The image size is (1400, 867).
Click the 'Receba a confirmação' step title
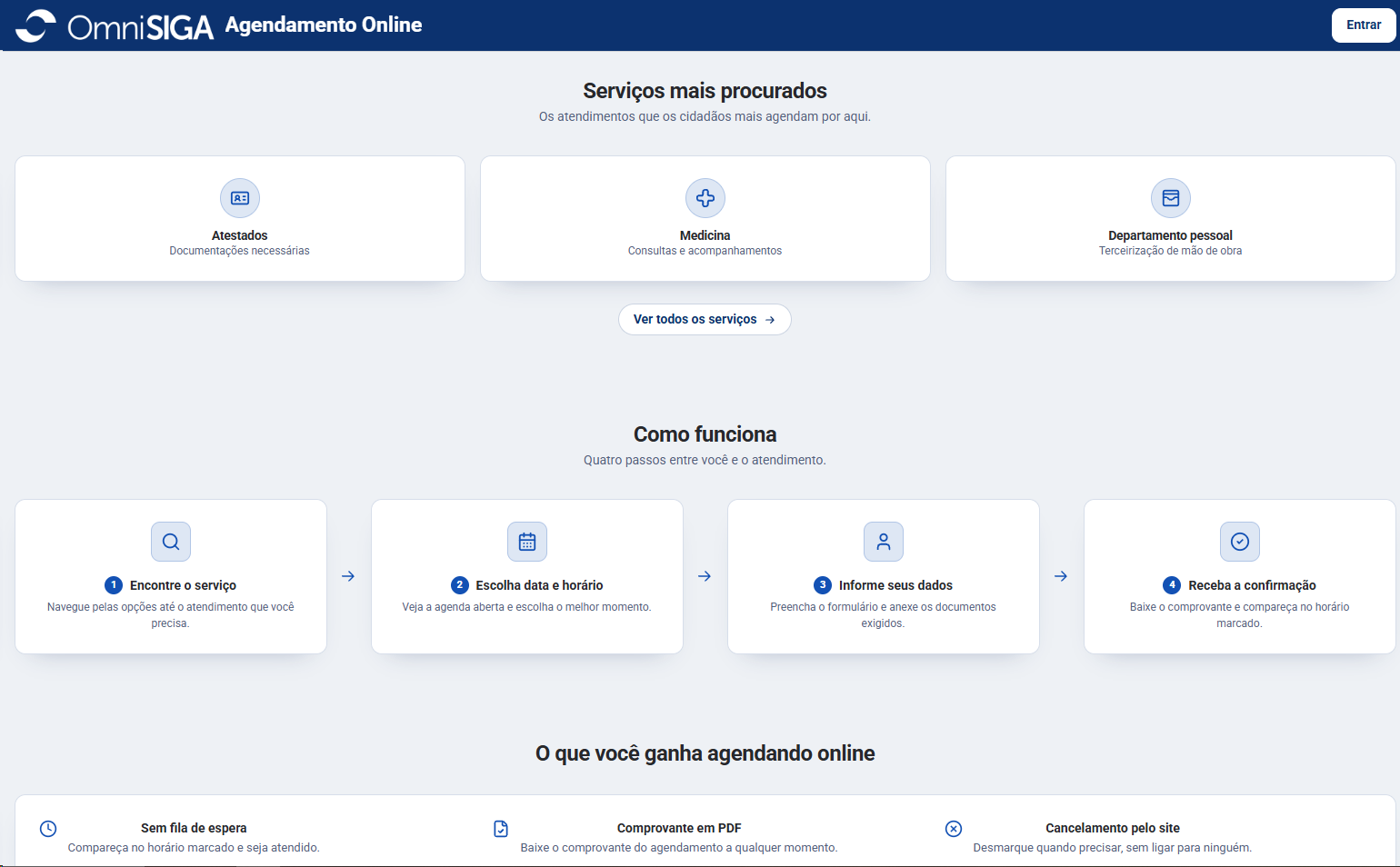1252,585
